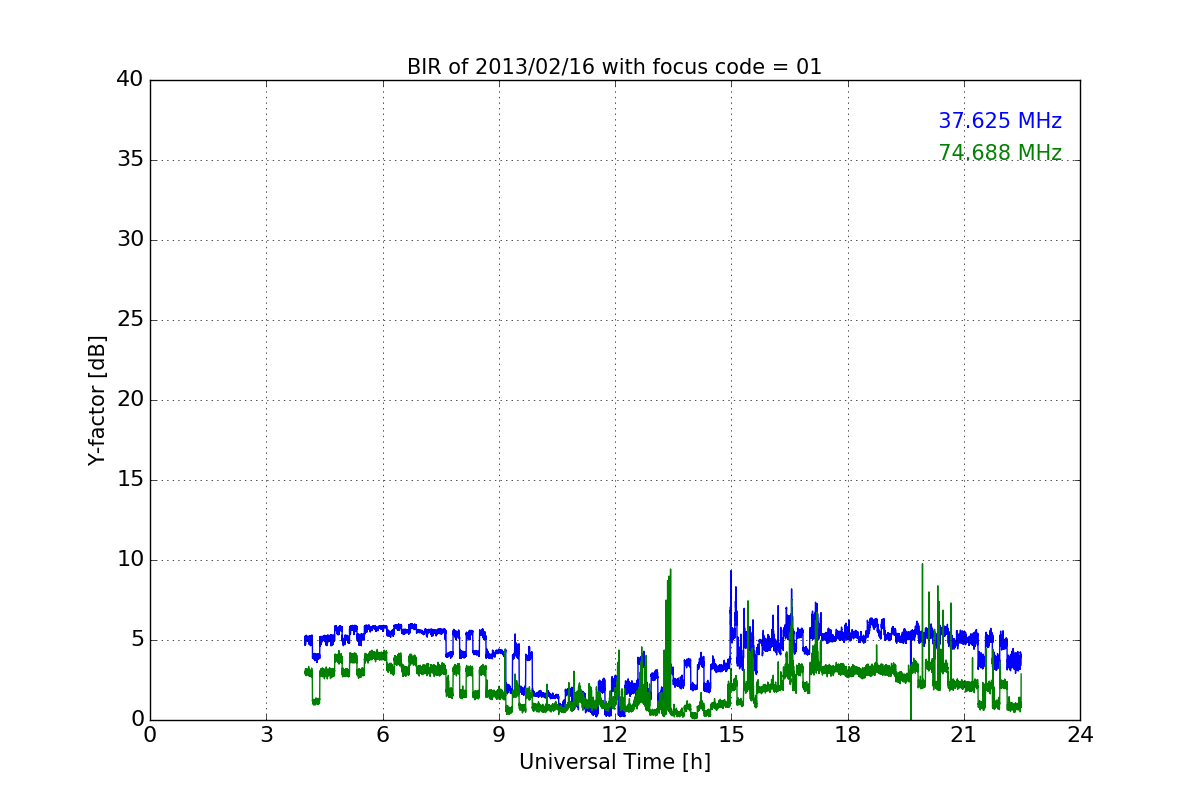The image size is (1200, 800).
Task: Click the x-axis tick label 3
Action: click(266, 735)
